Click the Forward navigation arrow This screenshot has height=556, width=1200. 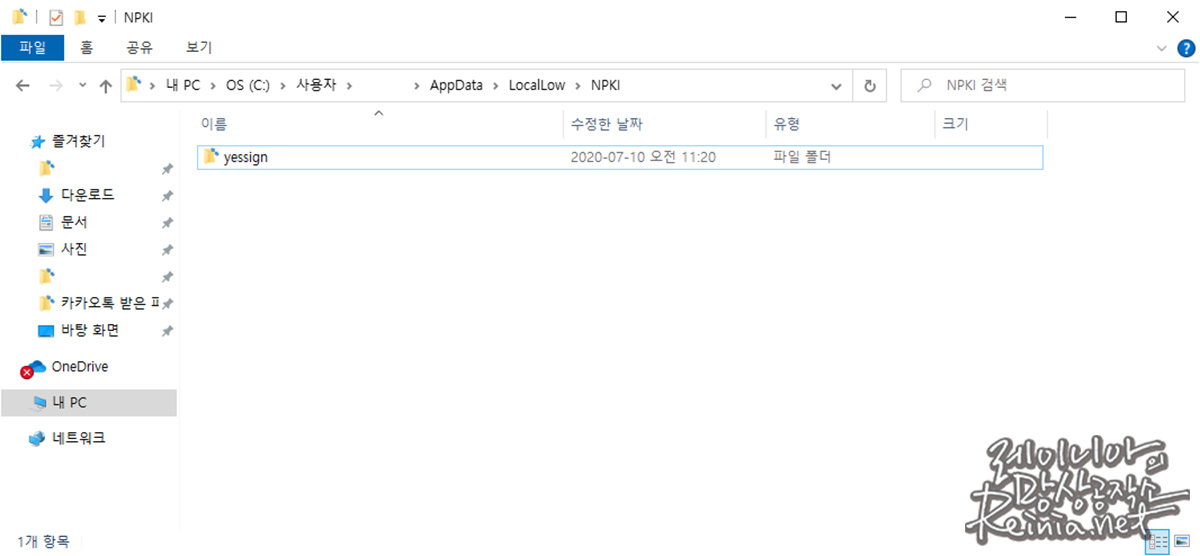pos(56,86)
